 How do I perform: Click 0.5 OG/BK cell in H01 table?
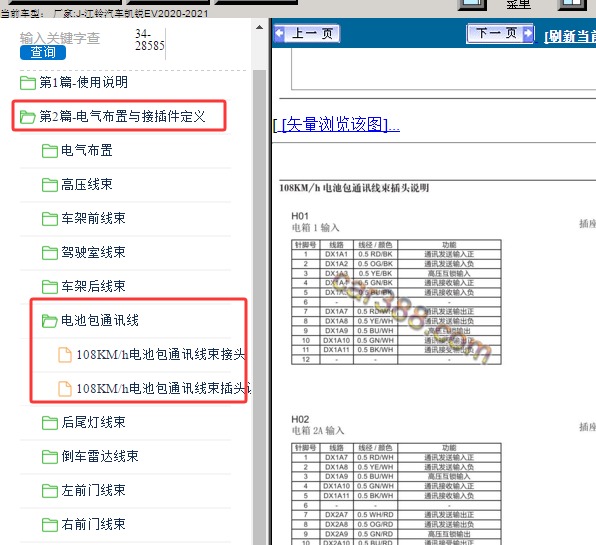[x=376, y=264]
